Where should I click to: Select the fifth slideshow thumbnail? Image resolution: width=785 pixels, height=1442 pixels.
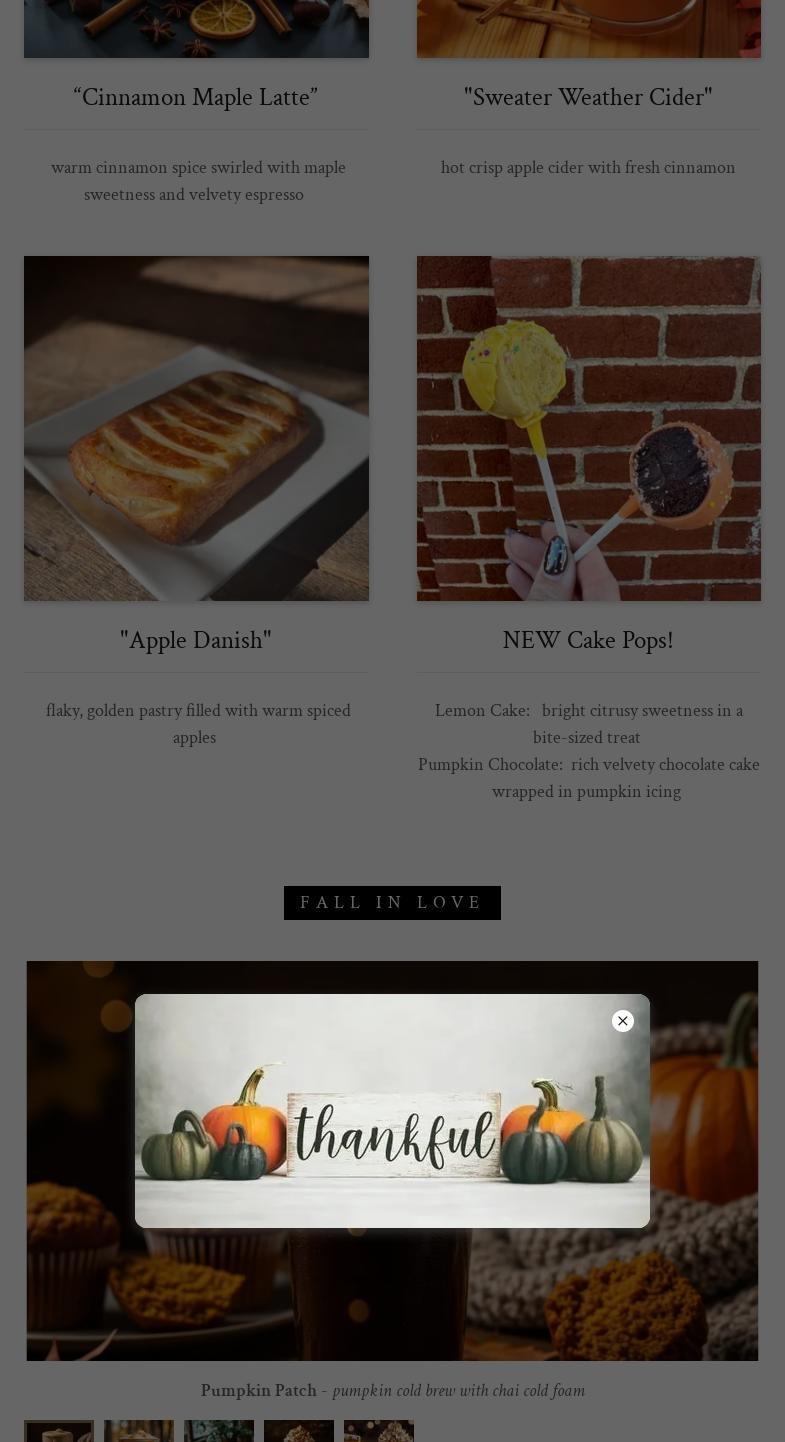379,1431
